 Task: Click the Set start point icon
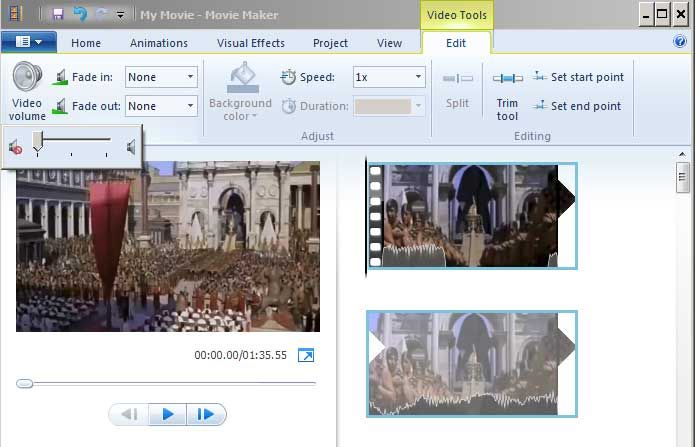539,77
